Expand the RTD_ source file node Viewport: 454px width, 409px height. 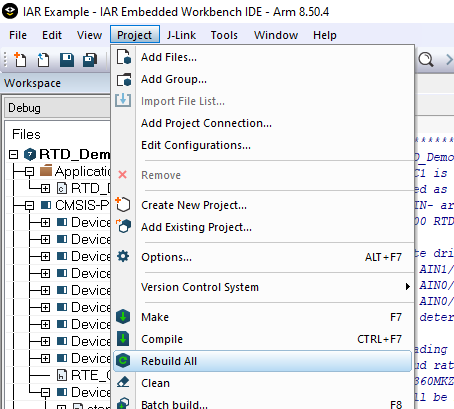pos(46,188)
